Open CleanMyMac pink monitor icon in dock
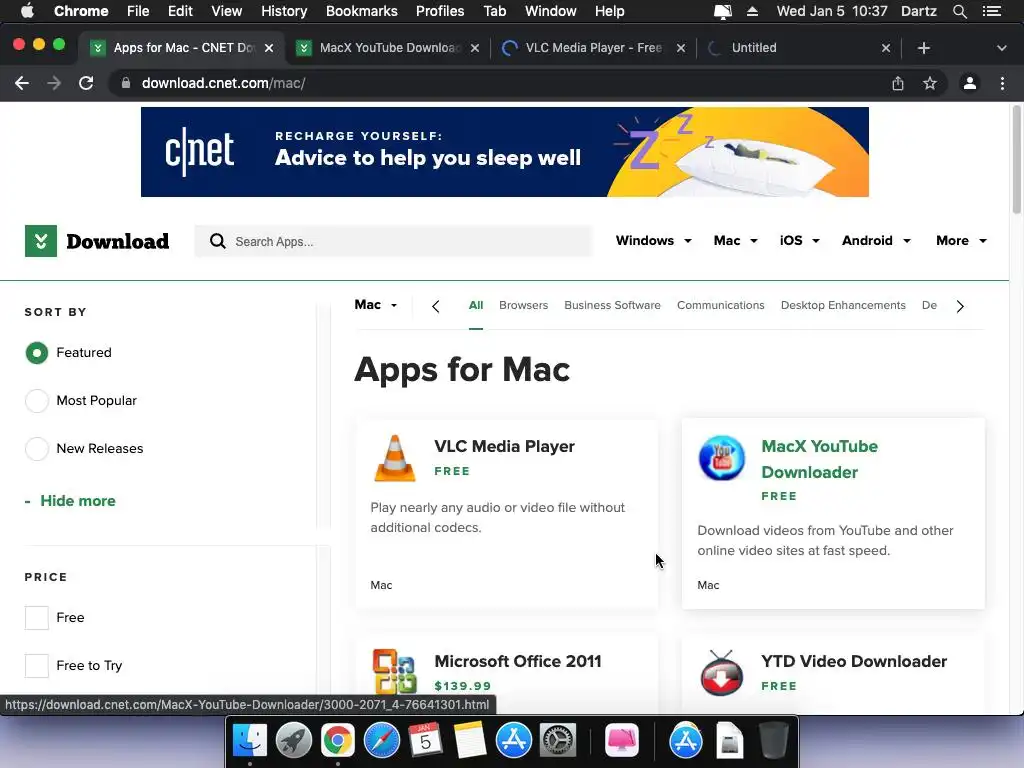 click(x=622, y=741)
